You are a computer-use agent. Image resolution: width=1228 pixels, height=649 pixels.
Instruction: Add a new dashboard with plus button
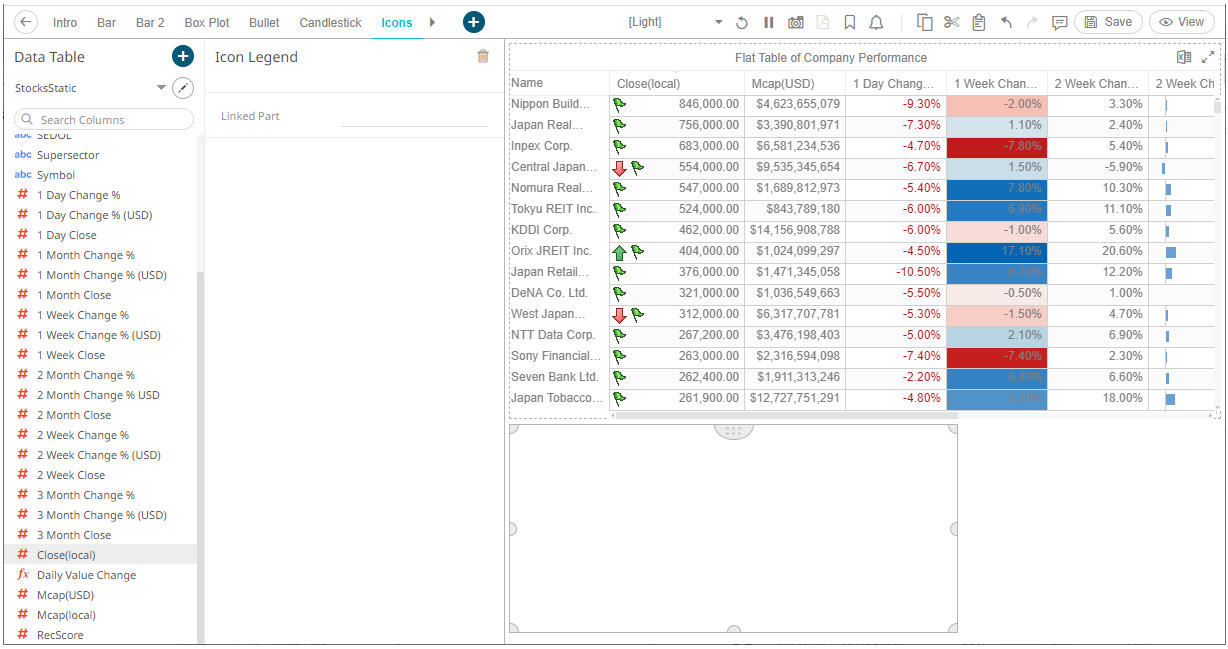coord(474,22)
